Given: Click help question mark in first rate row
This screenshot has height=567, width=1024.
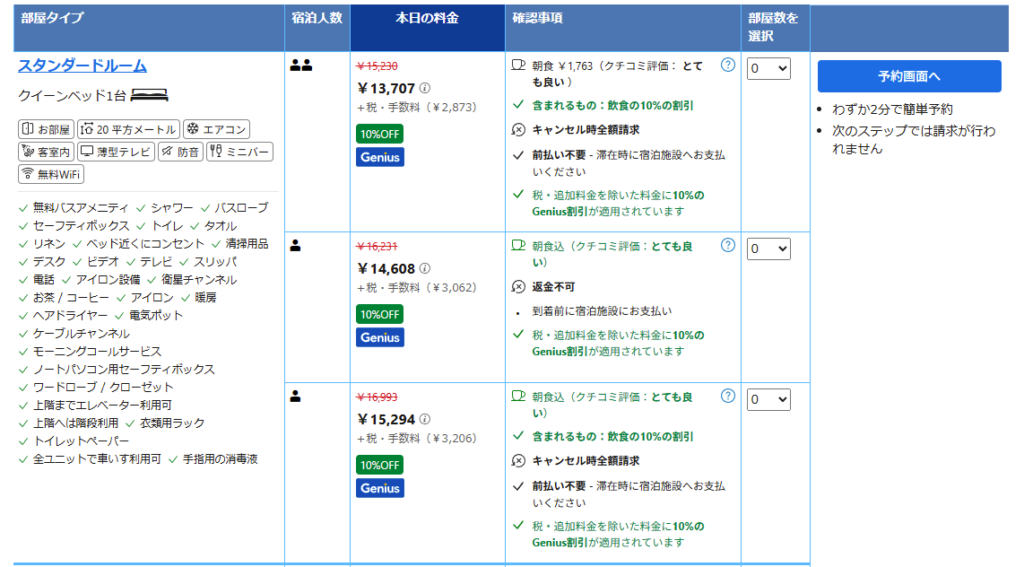Looking at the screenshot, I should click(728, 65).
